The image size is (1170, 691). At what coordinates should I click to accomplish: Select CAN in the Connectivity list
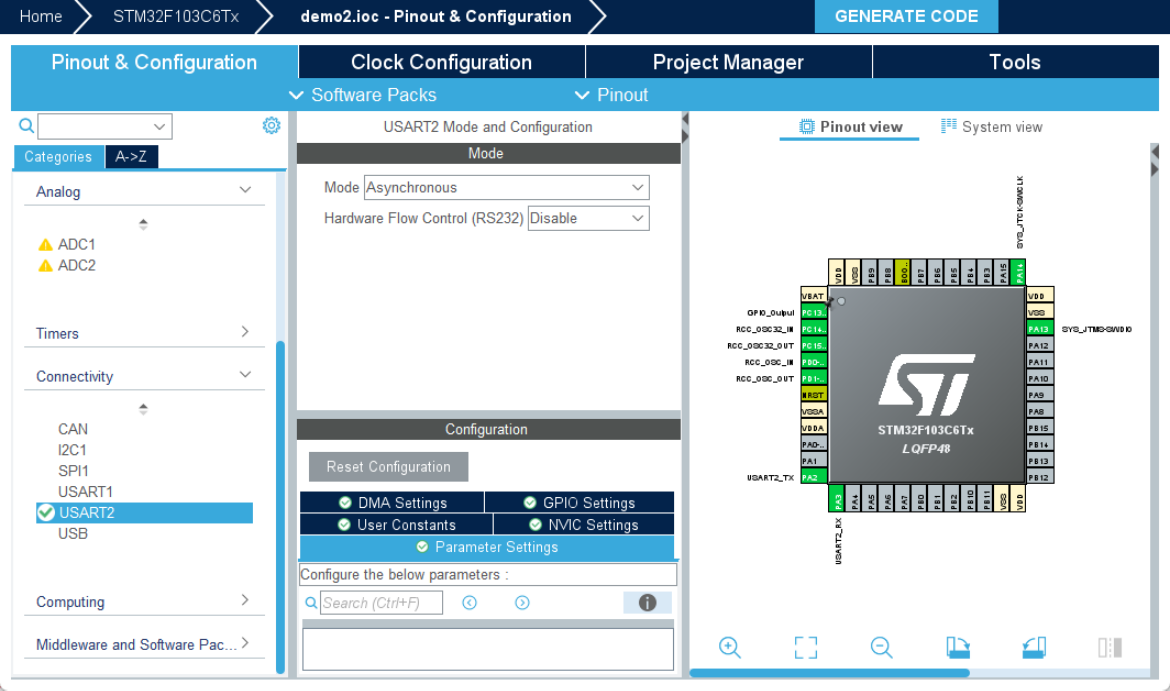coord(73,429)
